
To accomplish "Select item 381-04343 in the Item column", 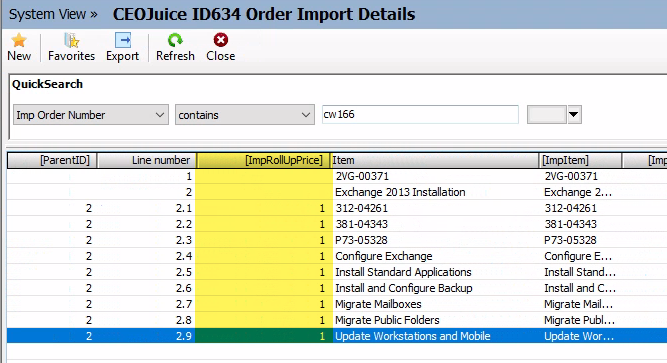I will click(x=362, y=224).
